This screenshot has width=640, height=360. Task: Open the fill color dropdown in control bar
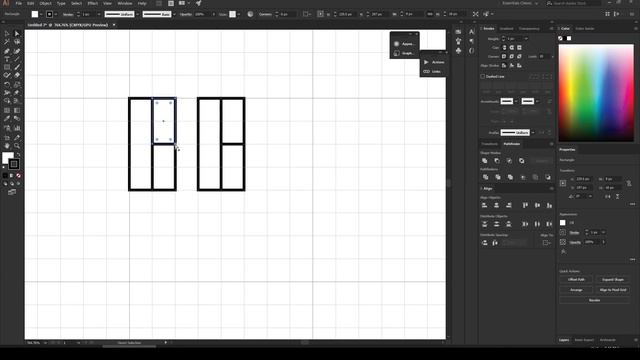coord(41,14)
